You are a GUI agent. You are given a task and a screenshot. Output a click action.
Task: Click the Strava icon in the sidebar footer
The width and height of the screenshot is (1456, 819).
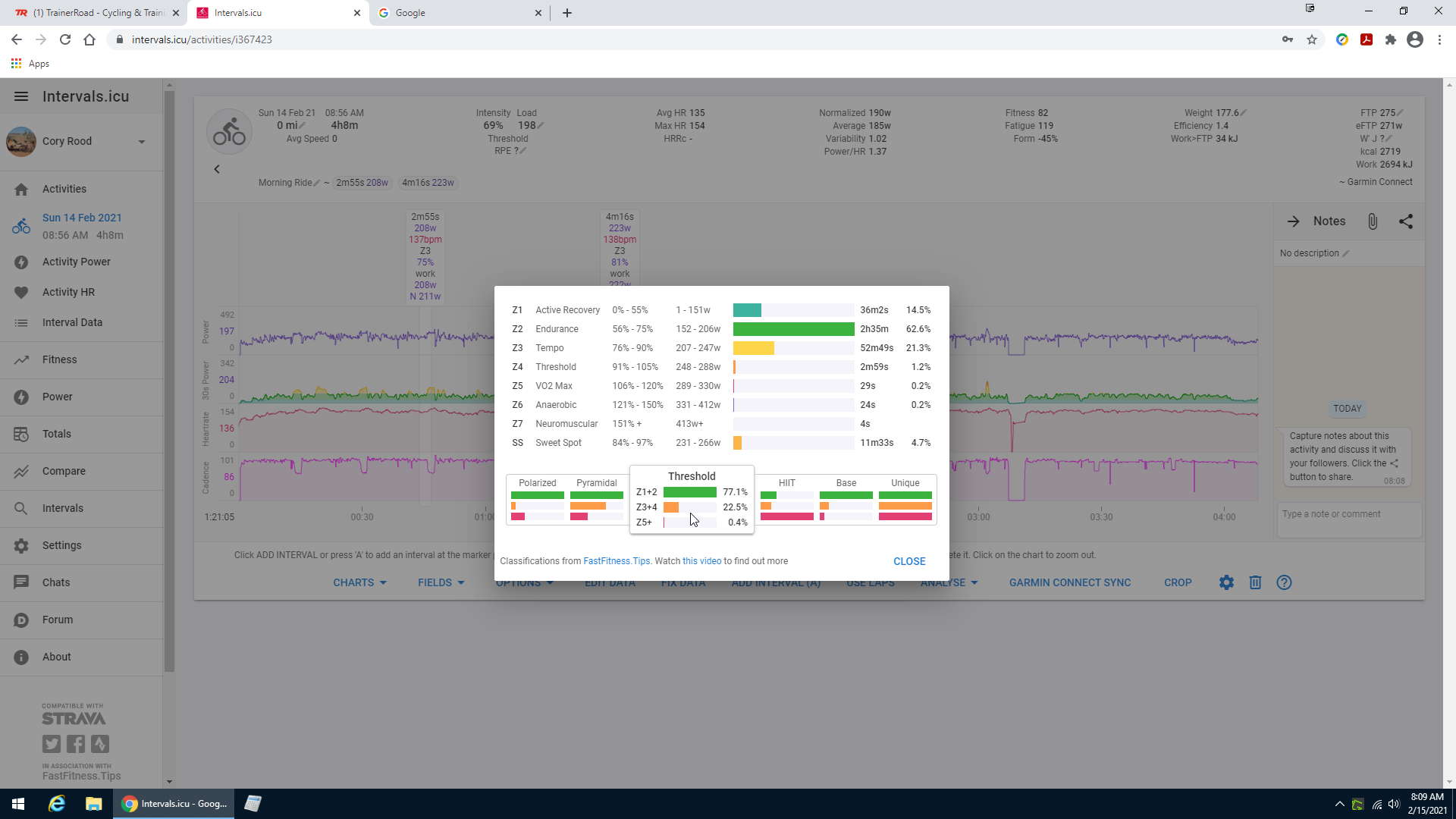[x=100, y=744]
